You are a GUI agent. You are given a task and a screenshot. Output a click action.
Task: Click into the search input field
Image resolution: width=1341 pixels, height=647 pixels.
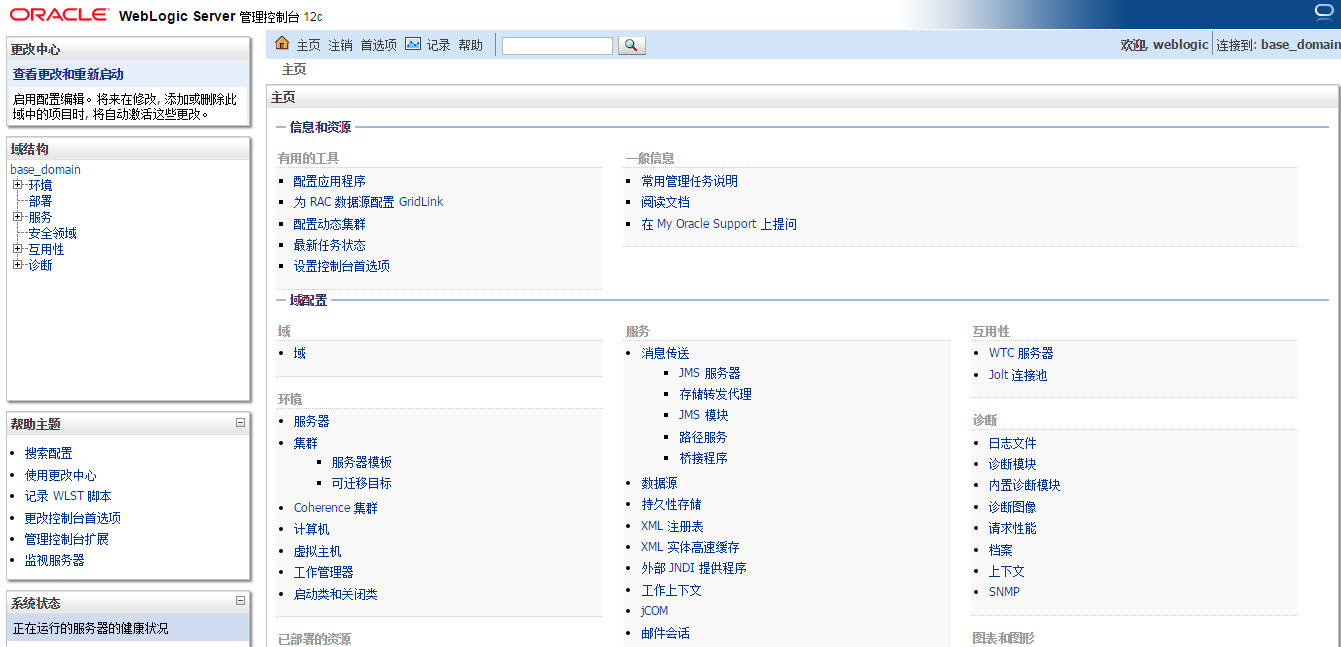point(557,46)
